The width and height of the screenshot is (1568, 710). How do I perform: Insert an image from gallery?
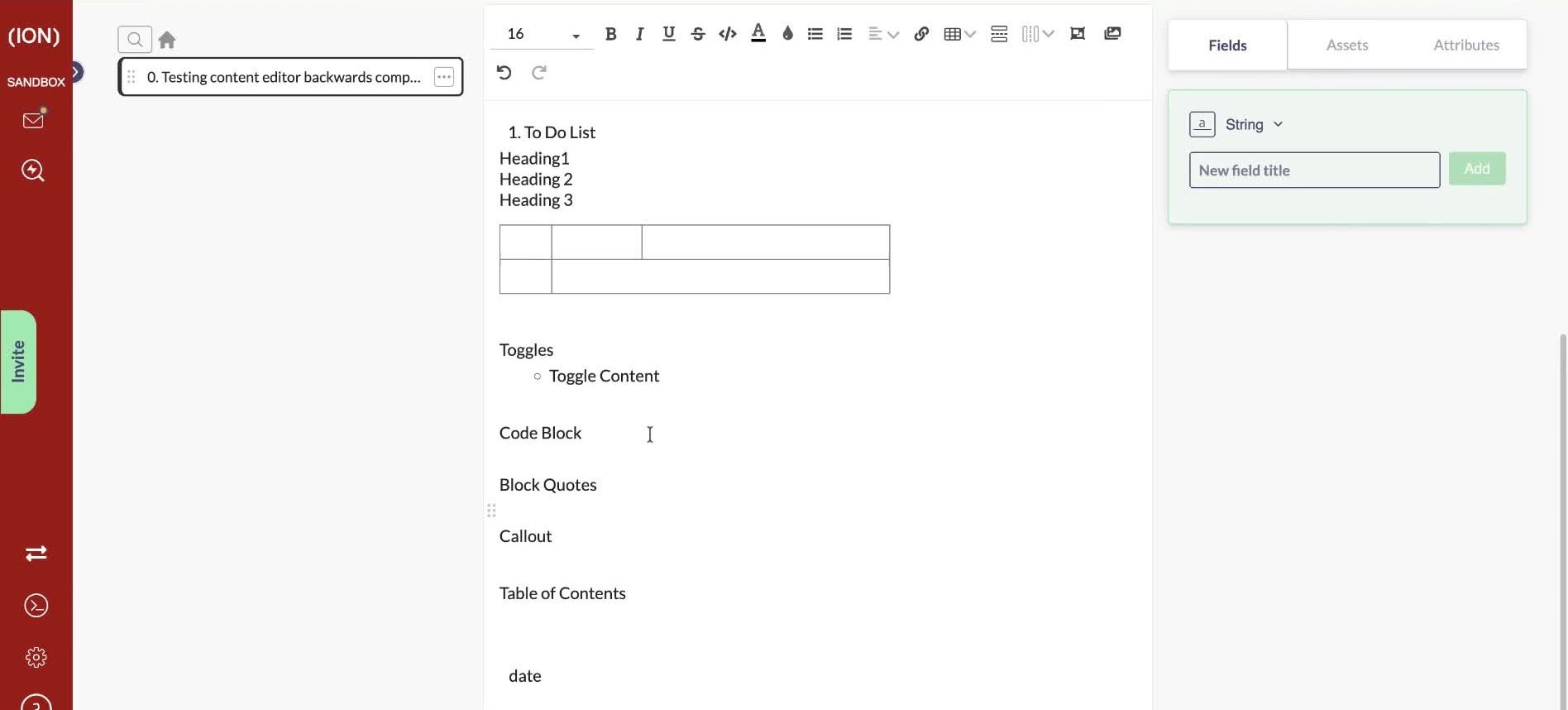click(x=1112, y=34)
